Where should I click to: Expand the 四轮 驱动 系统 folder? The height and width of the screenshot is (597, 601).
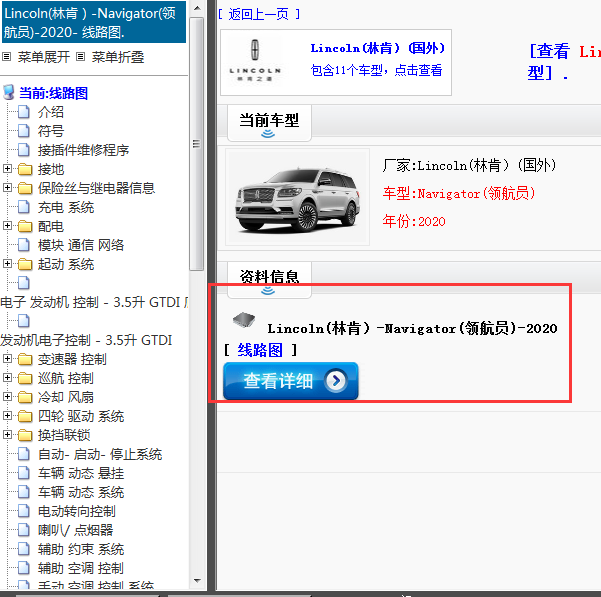pos(7,415)
